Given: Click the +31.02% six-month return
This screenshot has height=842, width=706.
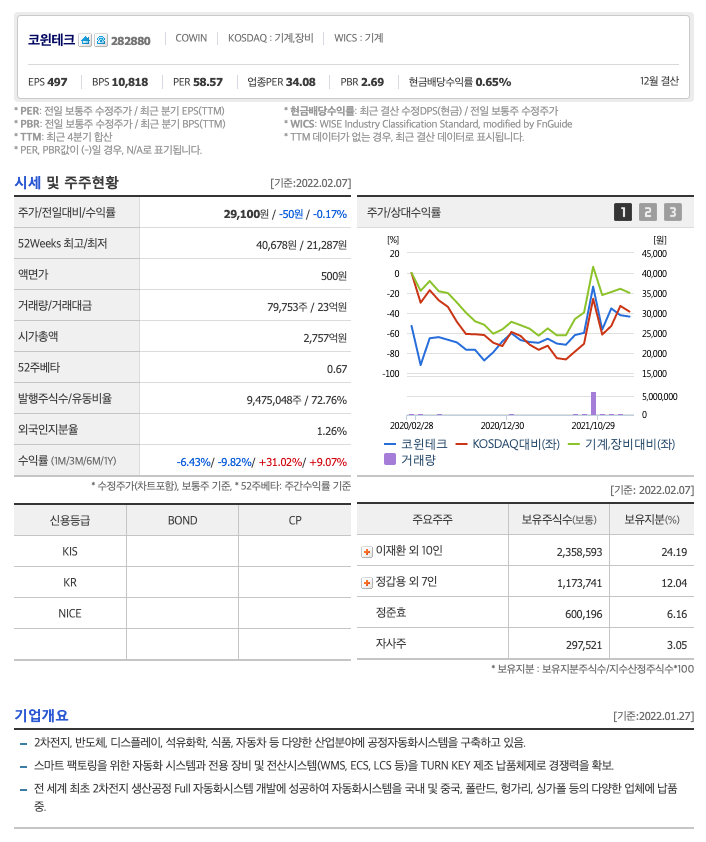Looking at the screenshot, I should click(280, 462).
